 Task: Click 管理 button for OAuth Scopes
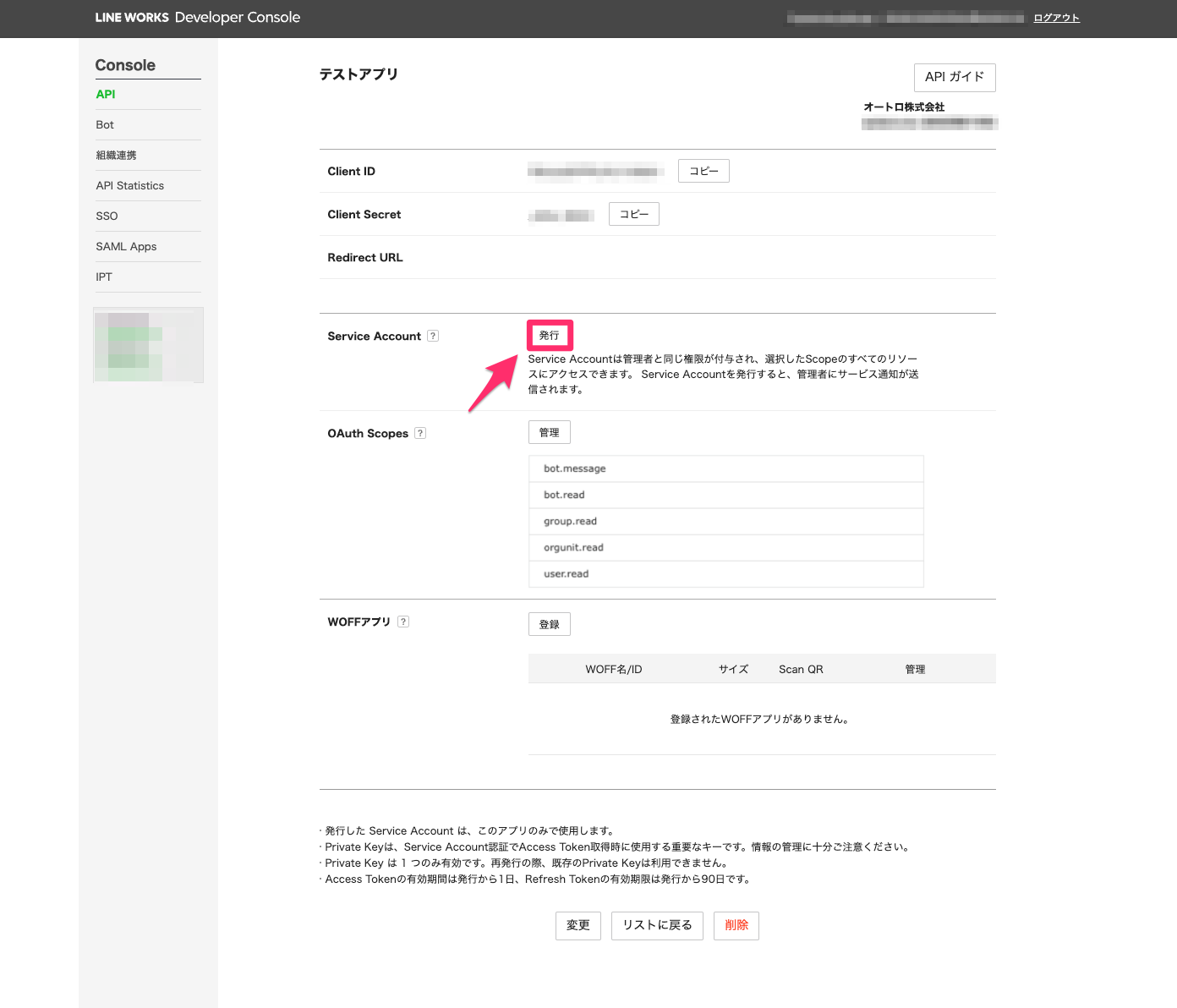tap(550, 432)
